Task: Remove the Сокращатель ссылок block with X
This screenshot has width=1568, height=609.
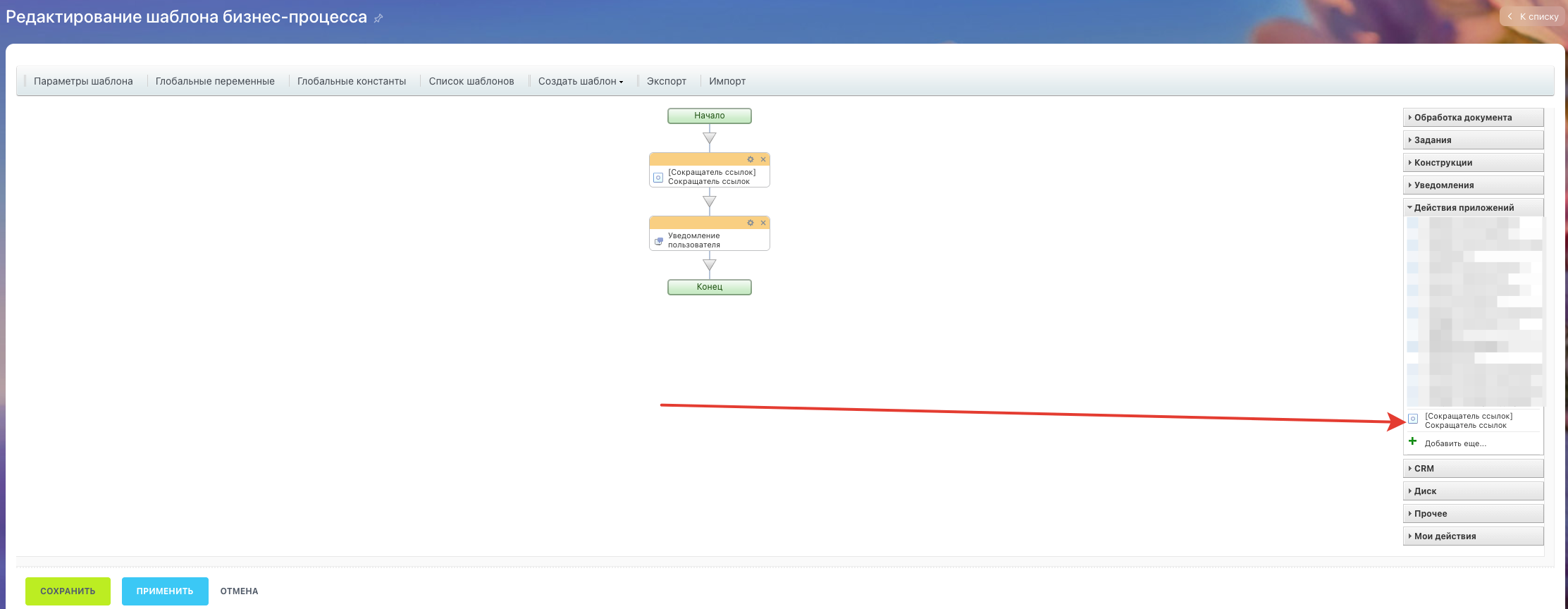Action: point(763,159)
